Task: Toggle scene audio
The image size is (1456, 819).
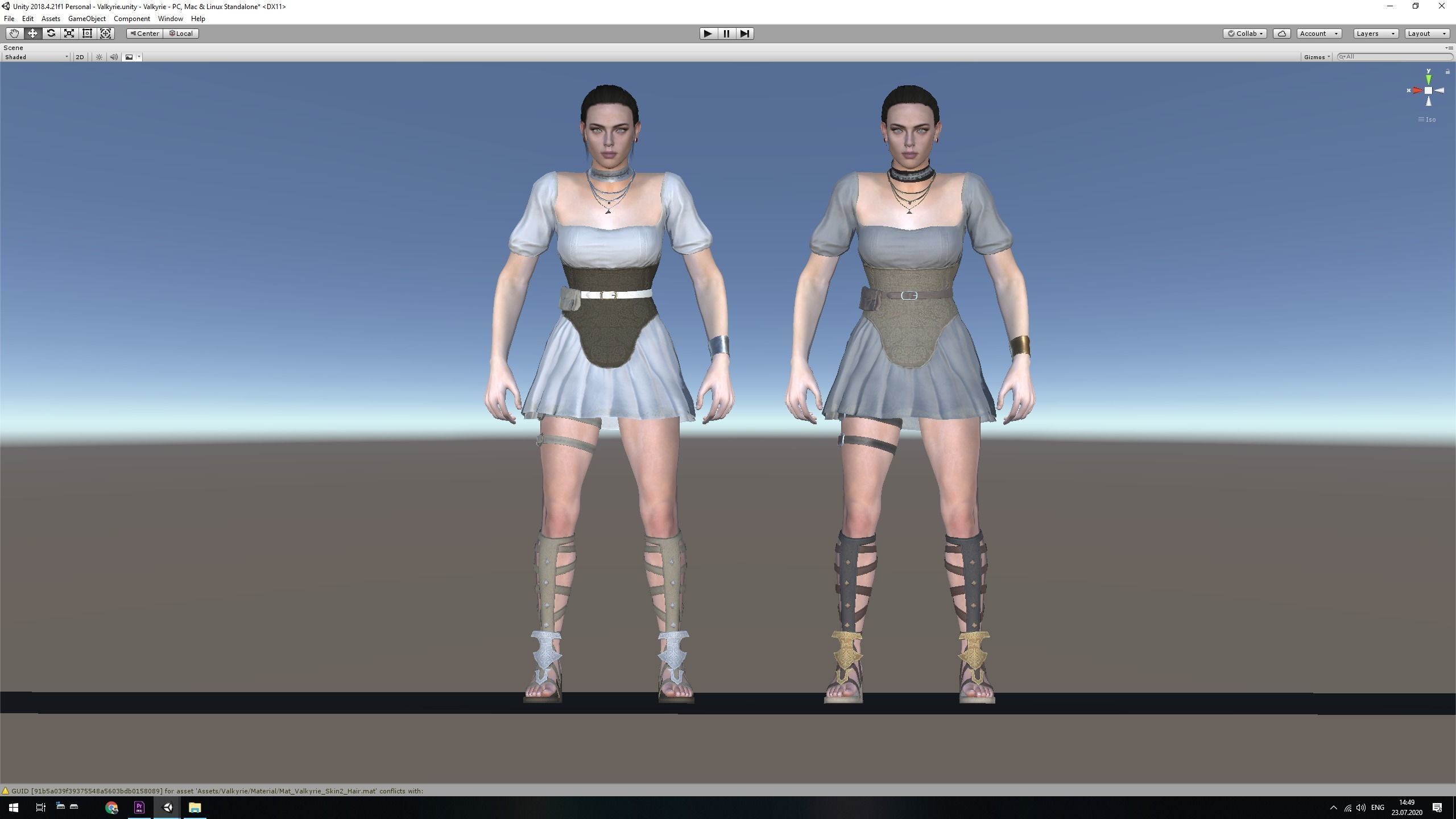Action: [x=114, y=57]
